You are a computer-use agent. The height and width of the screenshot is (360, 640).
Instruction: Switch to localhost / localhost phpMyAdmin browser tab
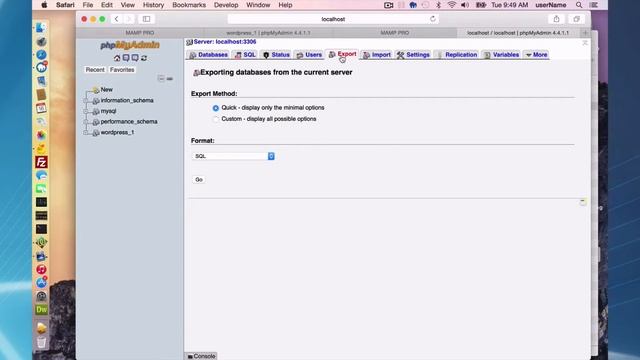[x=518, y=33]
